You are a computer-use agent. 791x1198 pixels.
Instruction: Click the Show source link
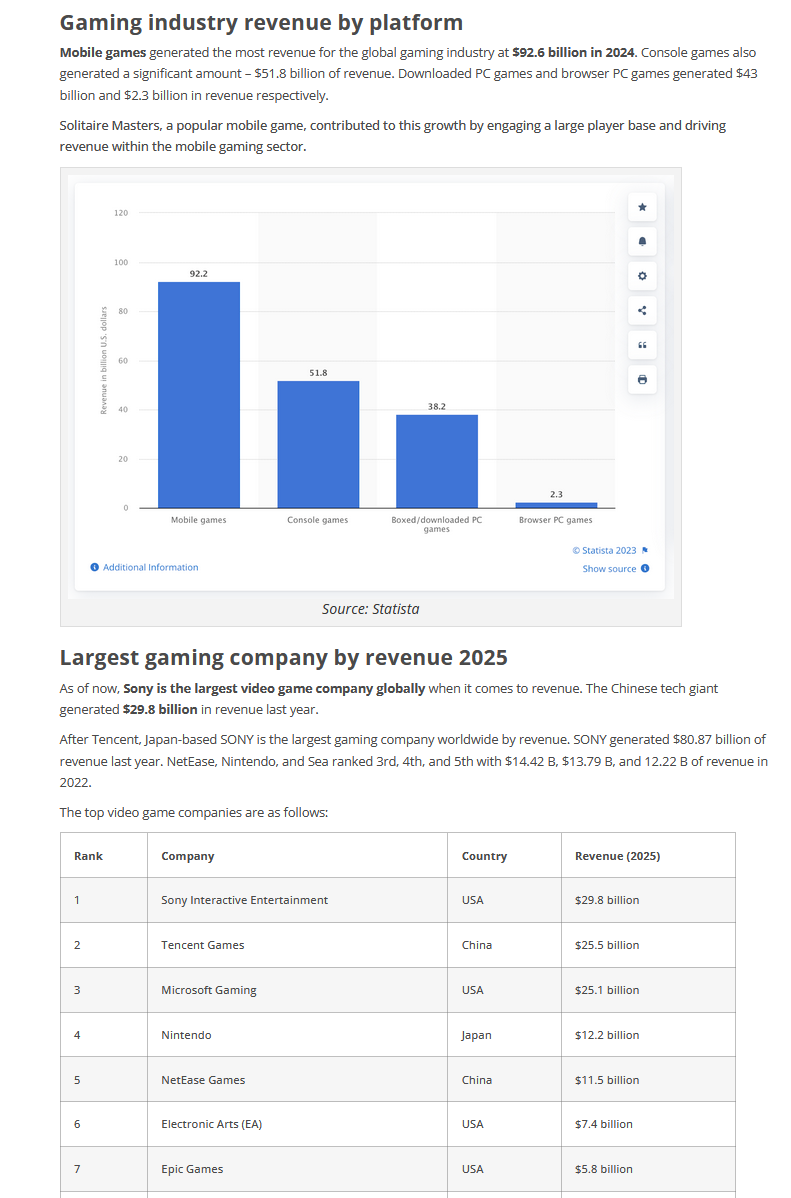tap(609, 568)
